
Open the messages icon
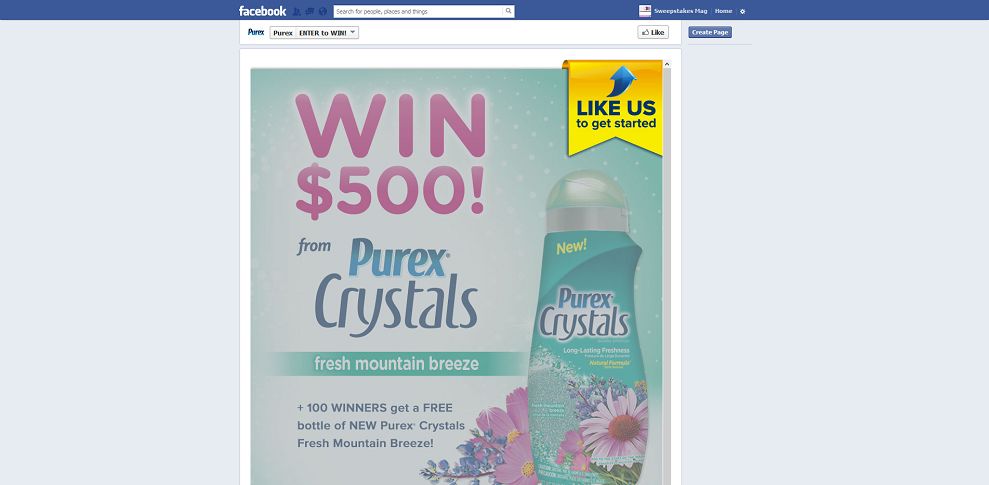[x=310, y=11]
